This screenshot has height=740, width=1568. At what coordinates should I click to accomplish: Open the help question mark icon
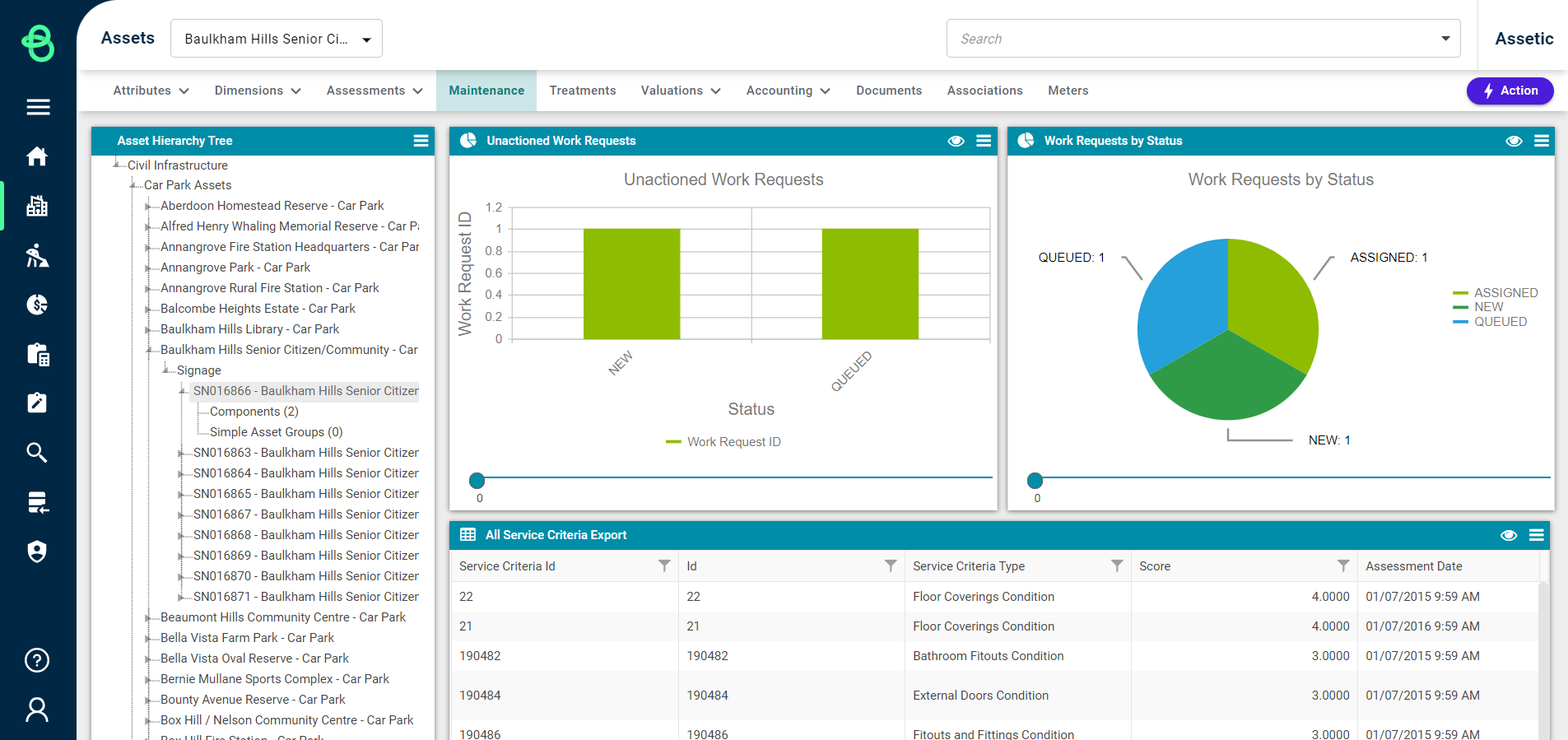(37, 660)
